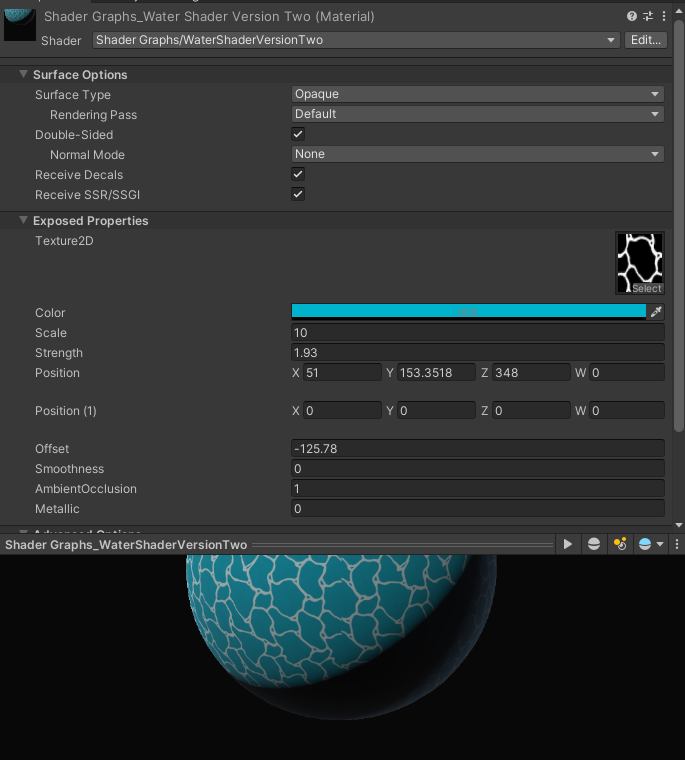Click the Position (1) W field
685x760 pixels.
pyautogui.click(x=626, y=411)
